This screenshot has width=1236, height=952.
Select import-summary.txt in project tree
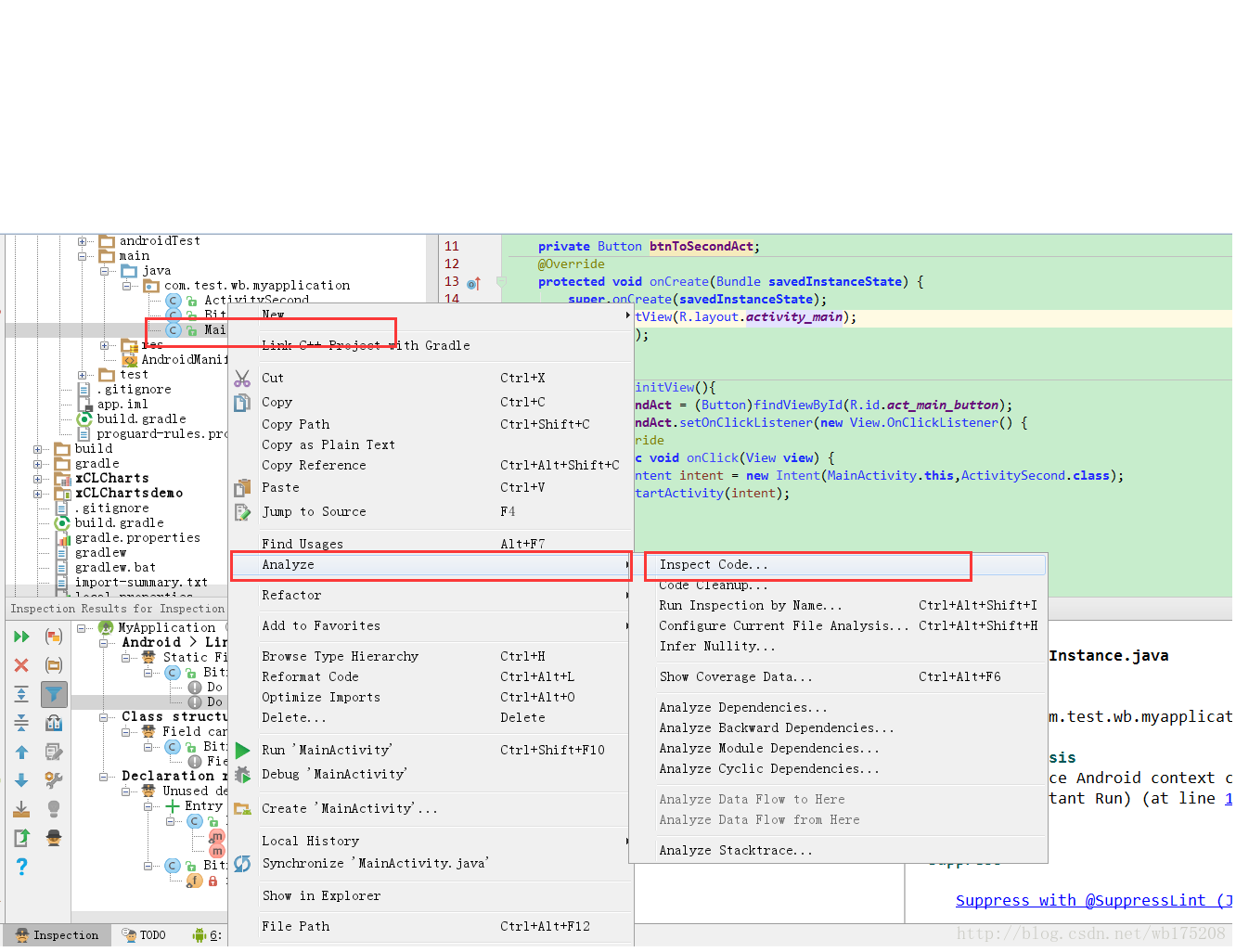[141, 583]
